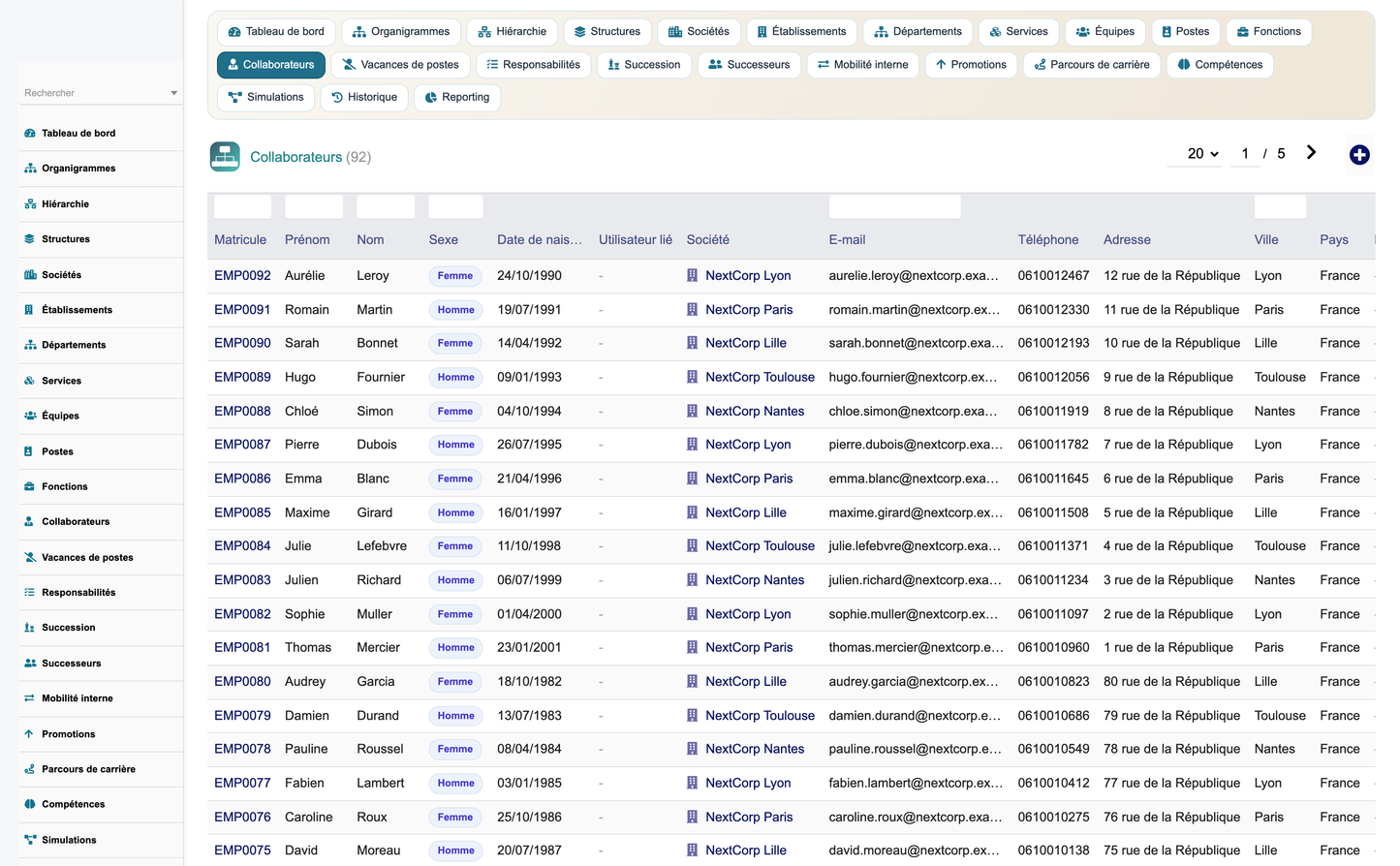Go to next page with chevron arrow
The height and width of the screenshot is (866, 1400).
1311,153
